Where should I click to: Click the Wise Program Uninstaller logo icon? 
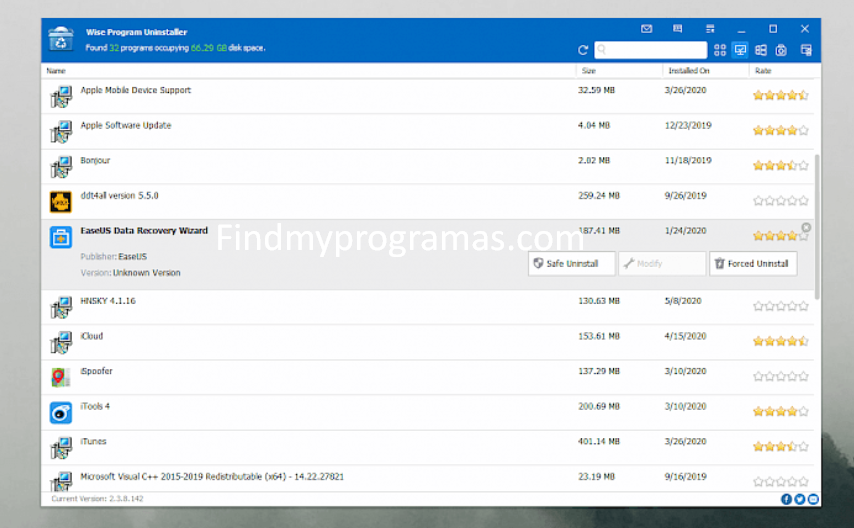coord(60,39)
